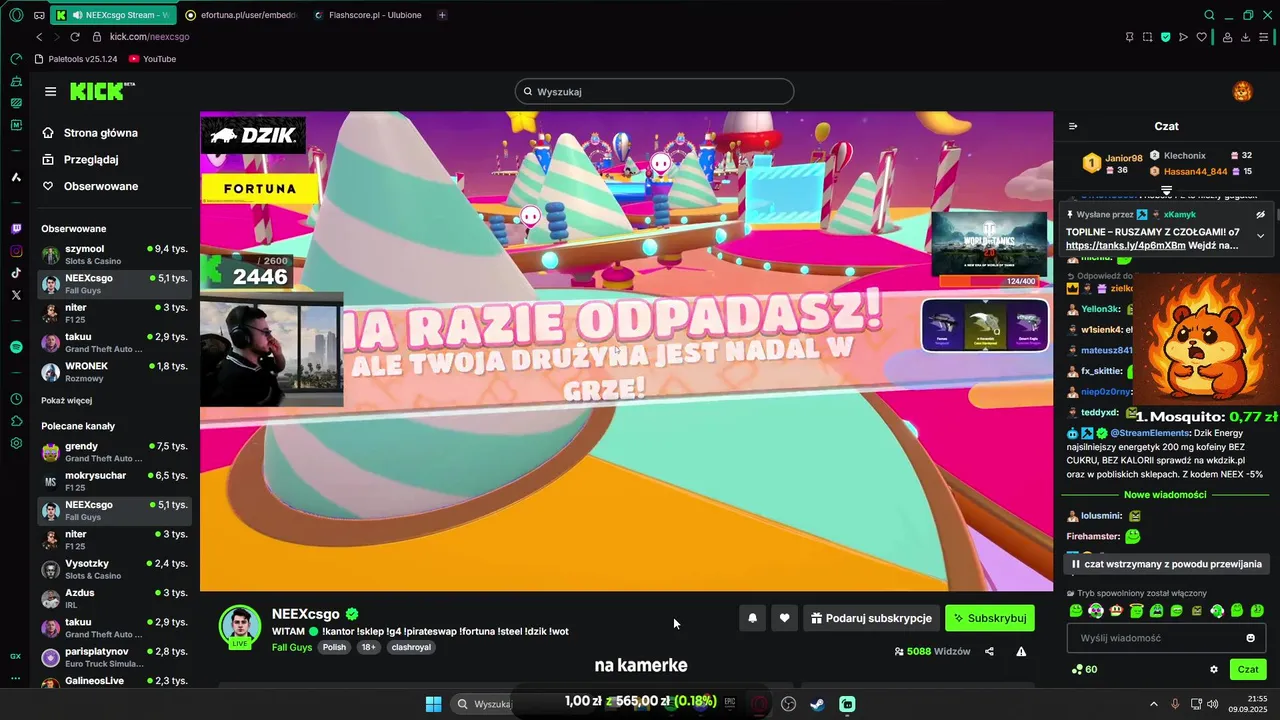Click the Kick logo
This screenshot has width=1280, height=720.
coord(101,91)
